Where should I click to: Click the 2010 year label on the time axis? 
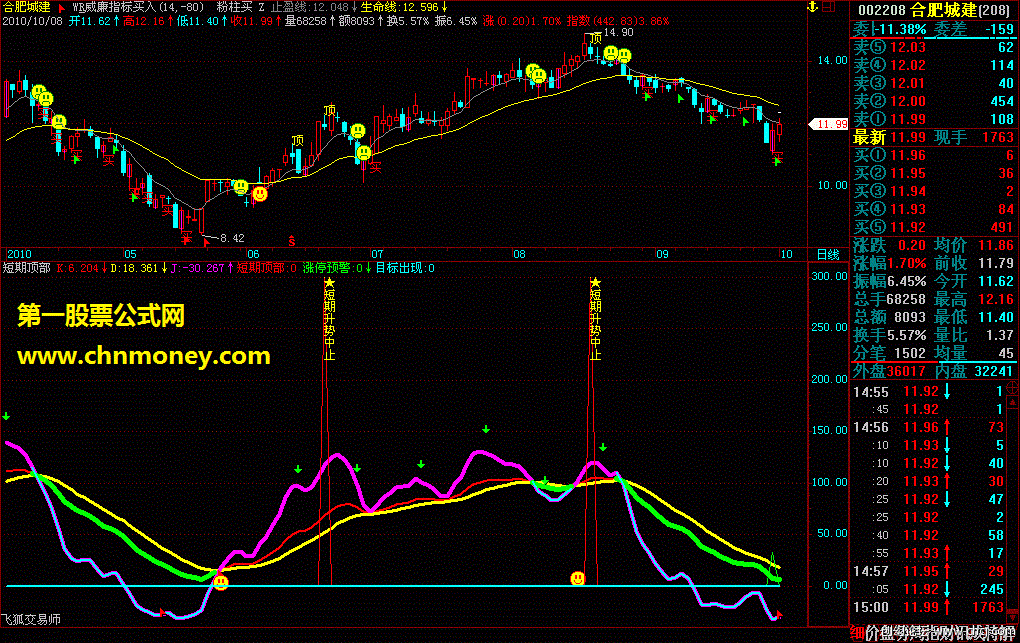pos(19,254)
